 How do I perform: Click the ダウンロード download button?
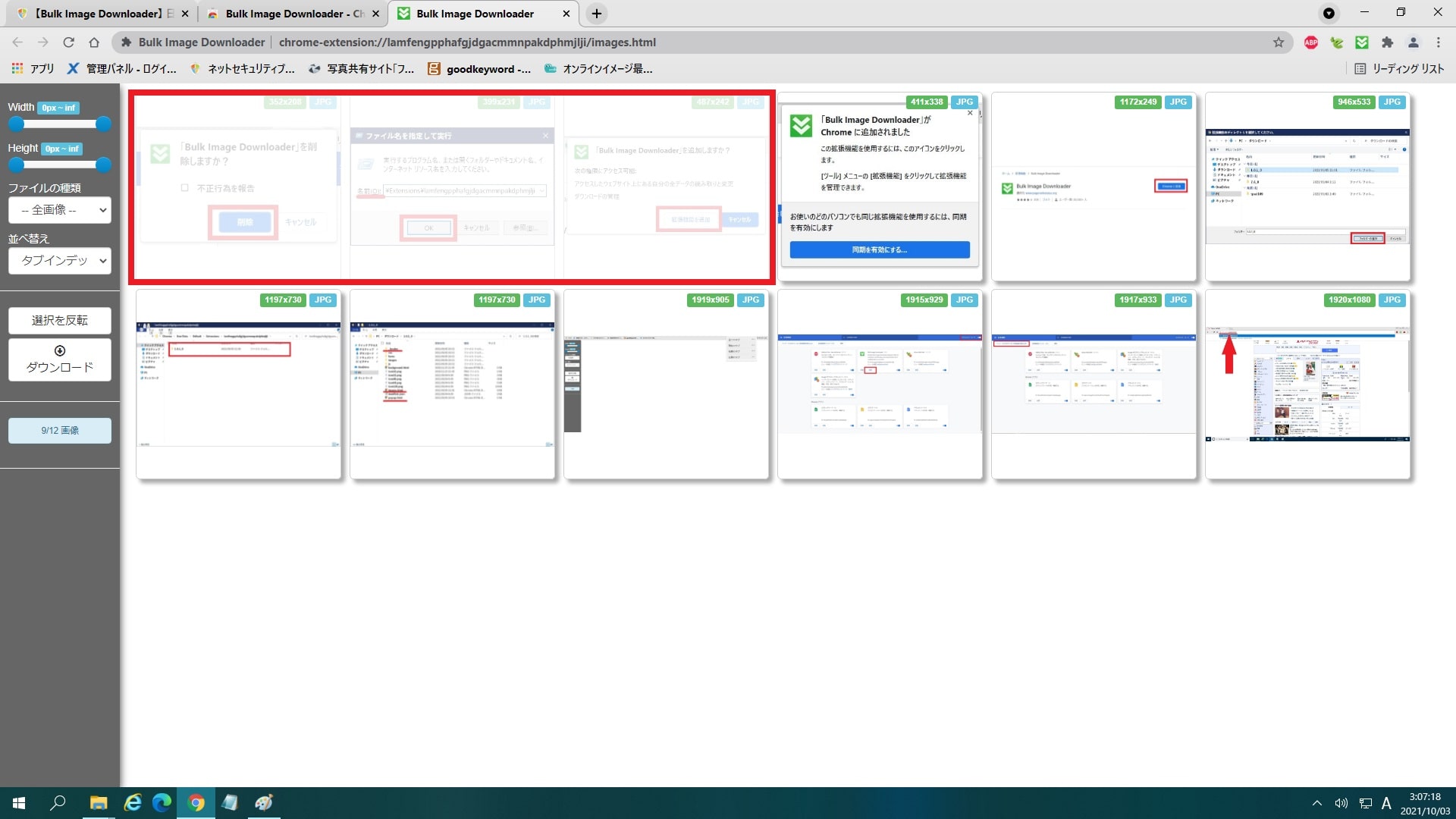pos(60,359)
